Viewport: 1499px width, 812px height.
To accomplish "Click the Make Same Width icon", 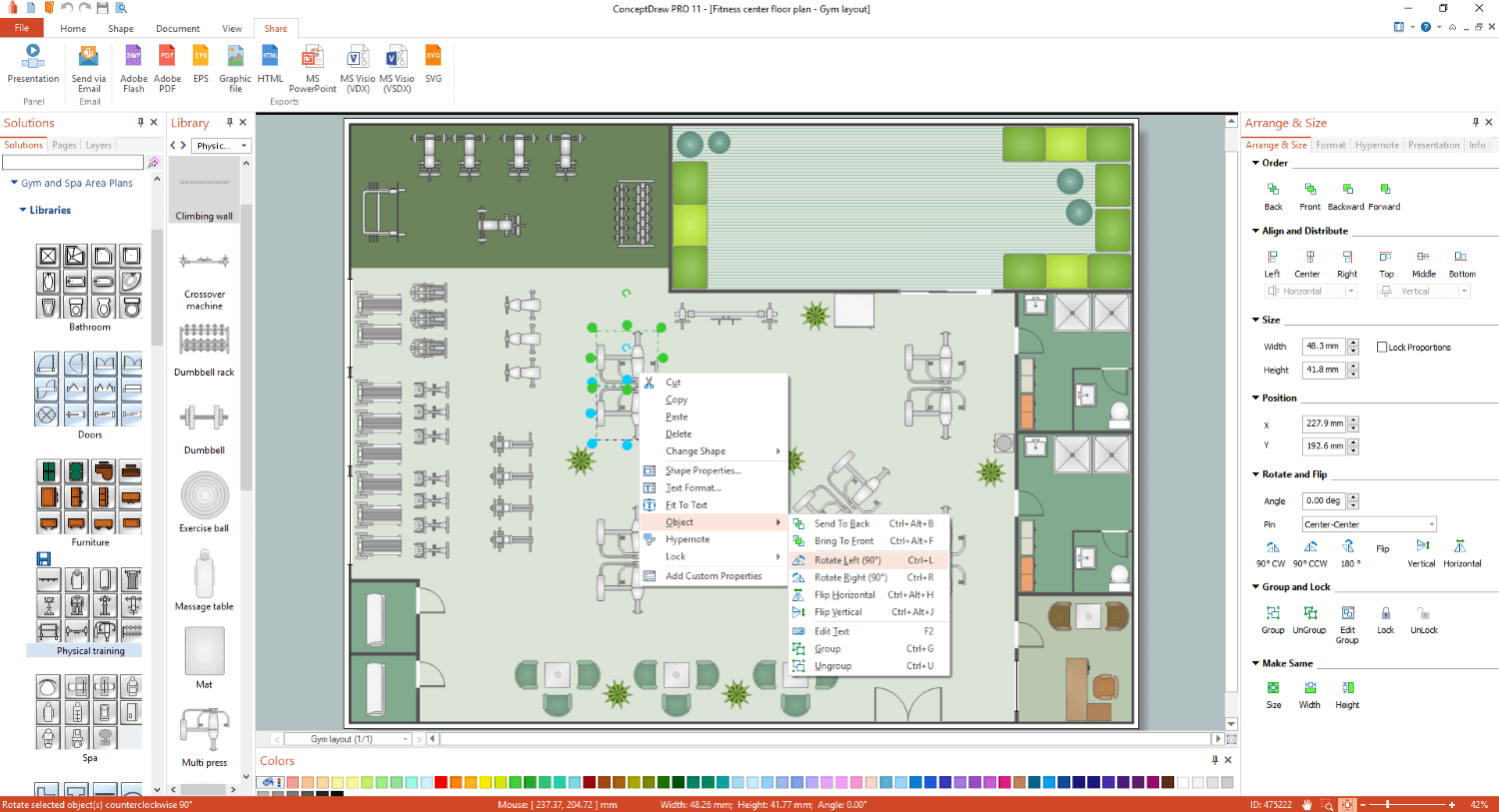I will [1310, 688].
